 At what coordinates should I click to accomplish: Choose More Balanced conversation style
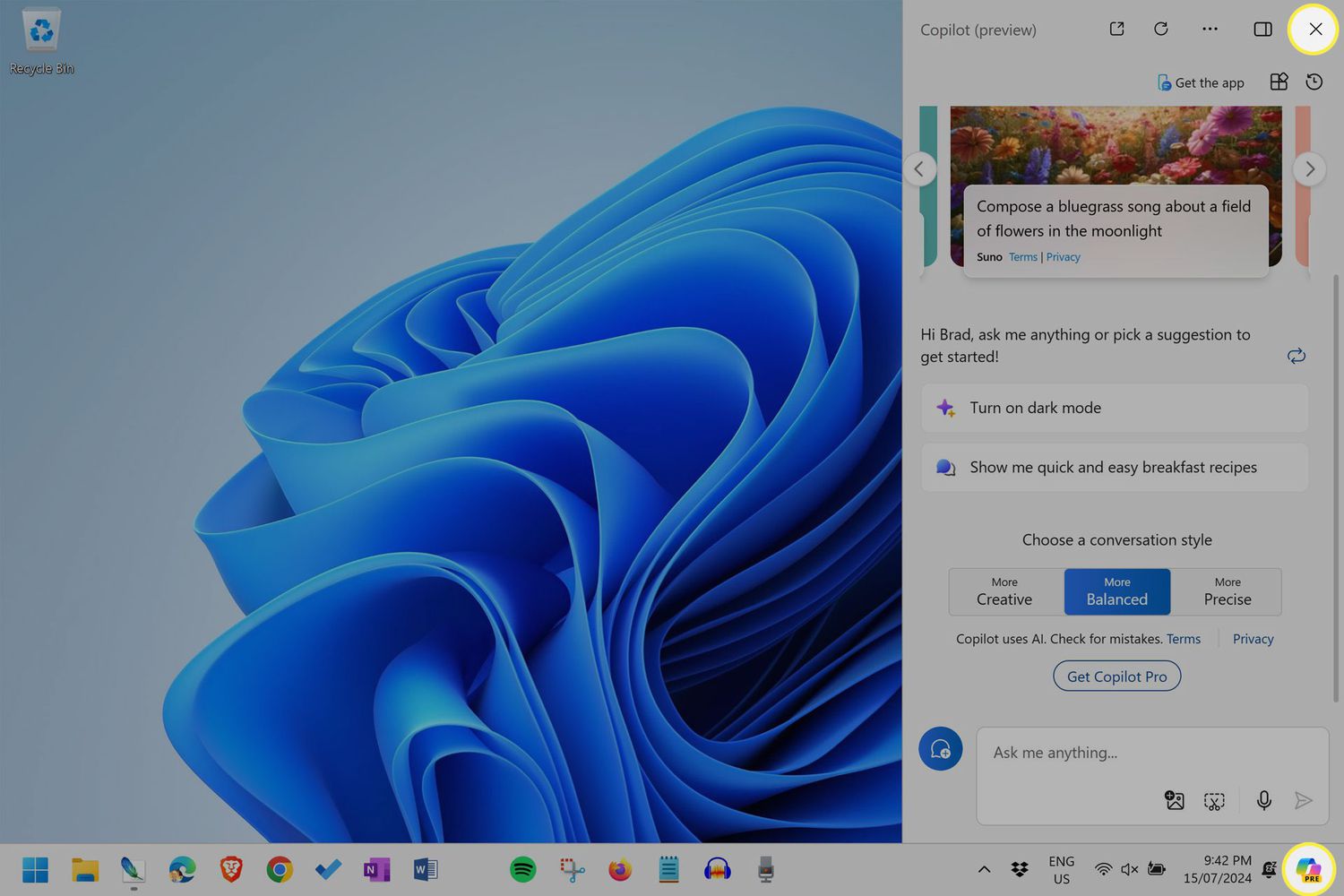tap(1116, 591)
